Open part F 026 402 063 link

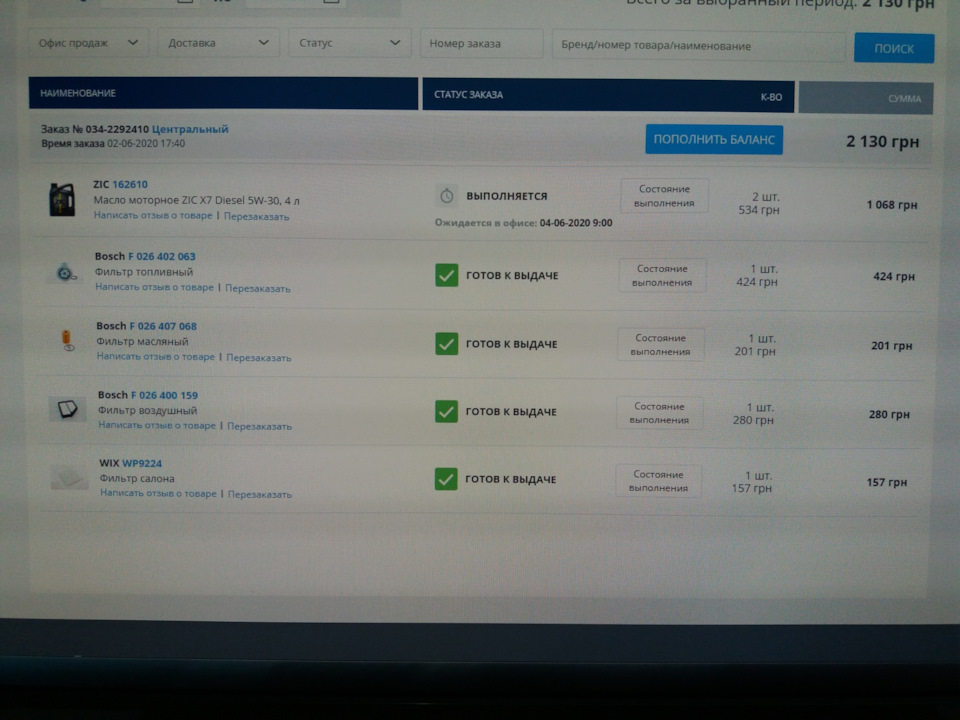[x=162, y=256]
